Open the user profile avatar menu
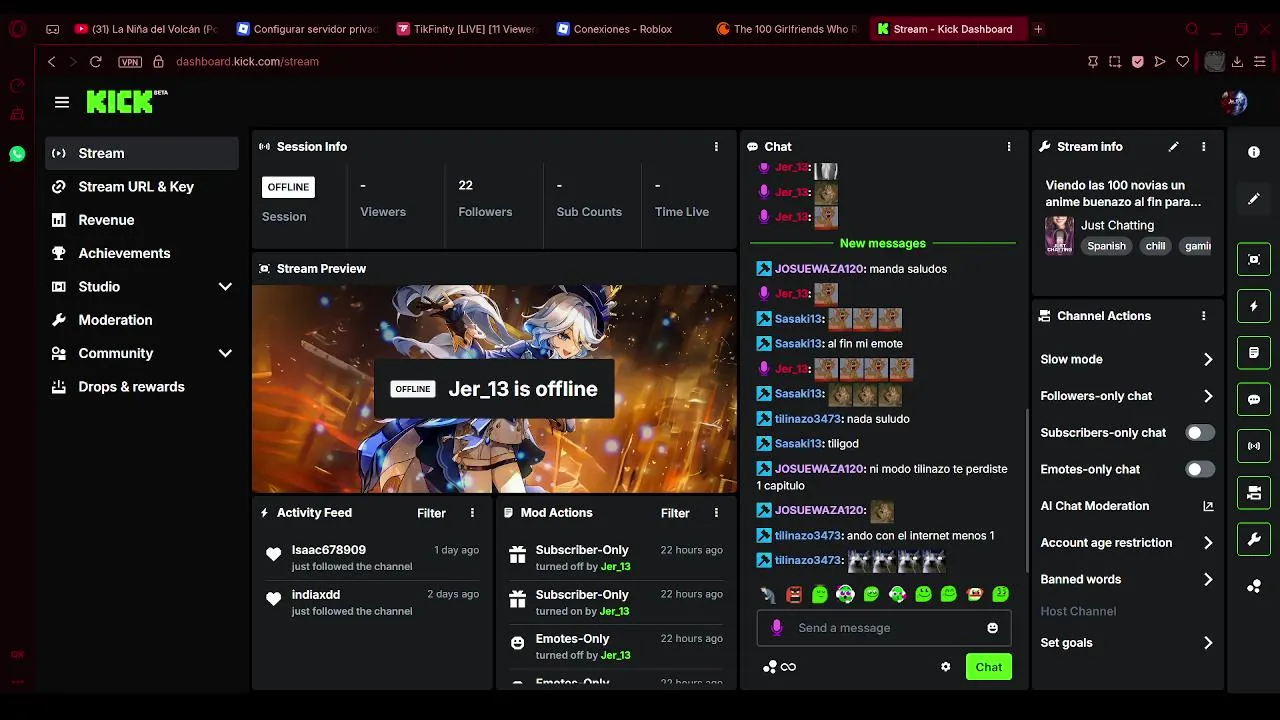This screenshot has height=720, width=1280. (x=1234, y=101)
